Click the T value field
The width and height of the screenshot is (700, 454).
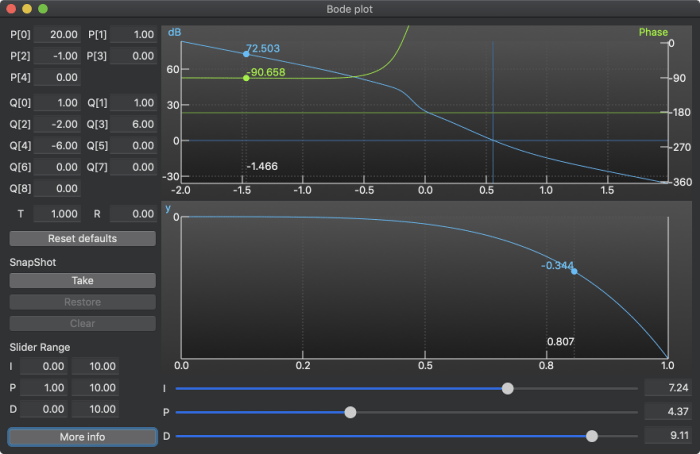(59, 214)
